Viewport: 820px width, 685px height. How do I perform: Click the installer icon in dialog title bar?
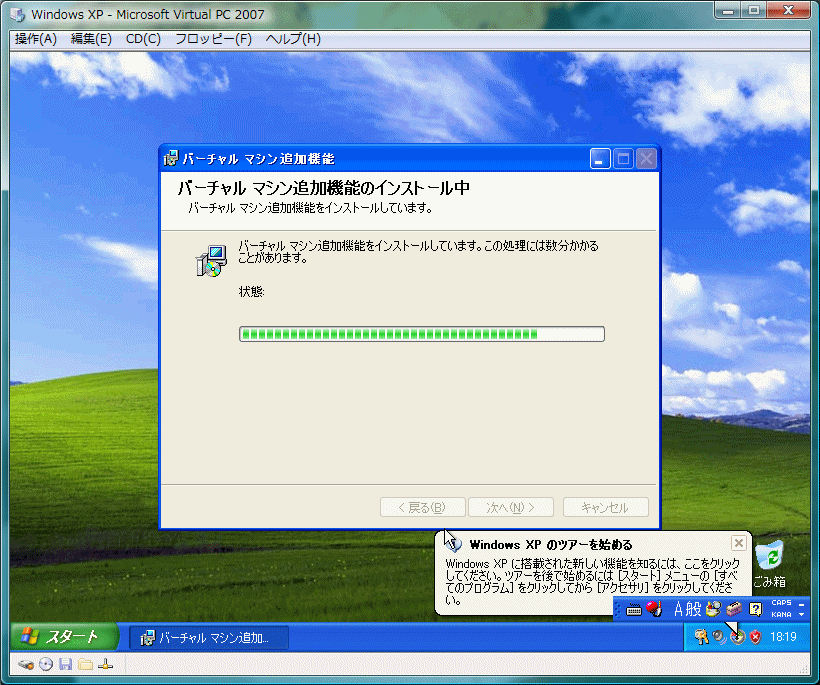point(170,158)
